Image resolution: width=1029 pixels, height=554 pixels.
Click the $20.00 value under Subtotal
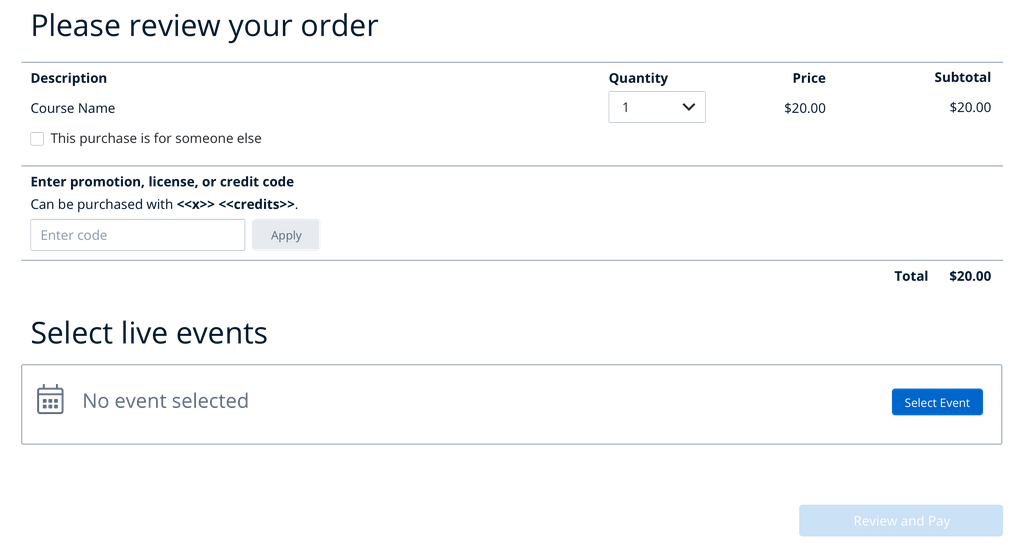(x=970, y=108)
